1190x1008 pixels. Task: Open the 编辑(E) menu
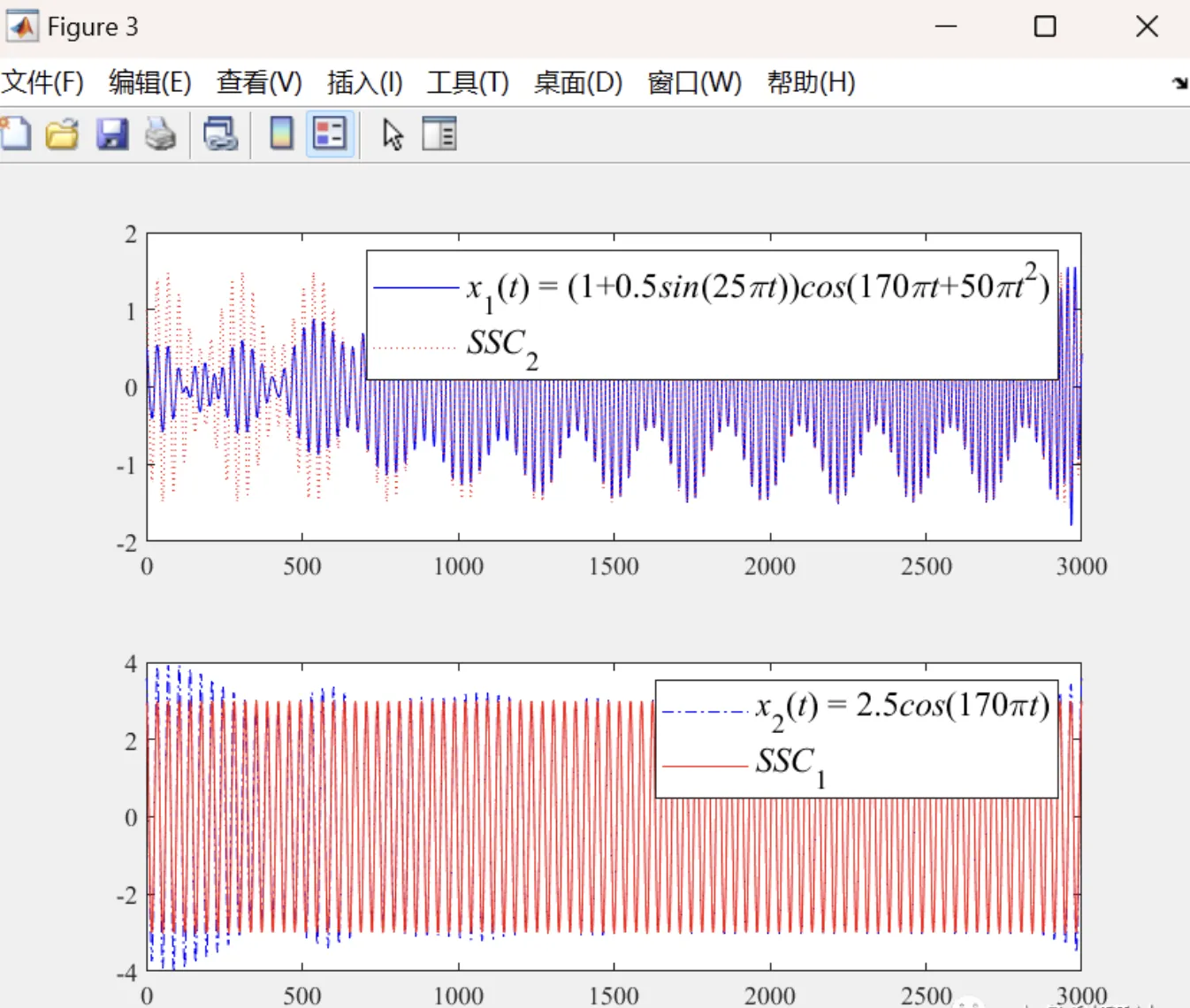pos(150,83)
